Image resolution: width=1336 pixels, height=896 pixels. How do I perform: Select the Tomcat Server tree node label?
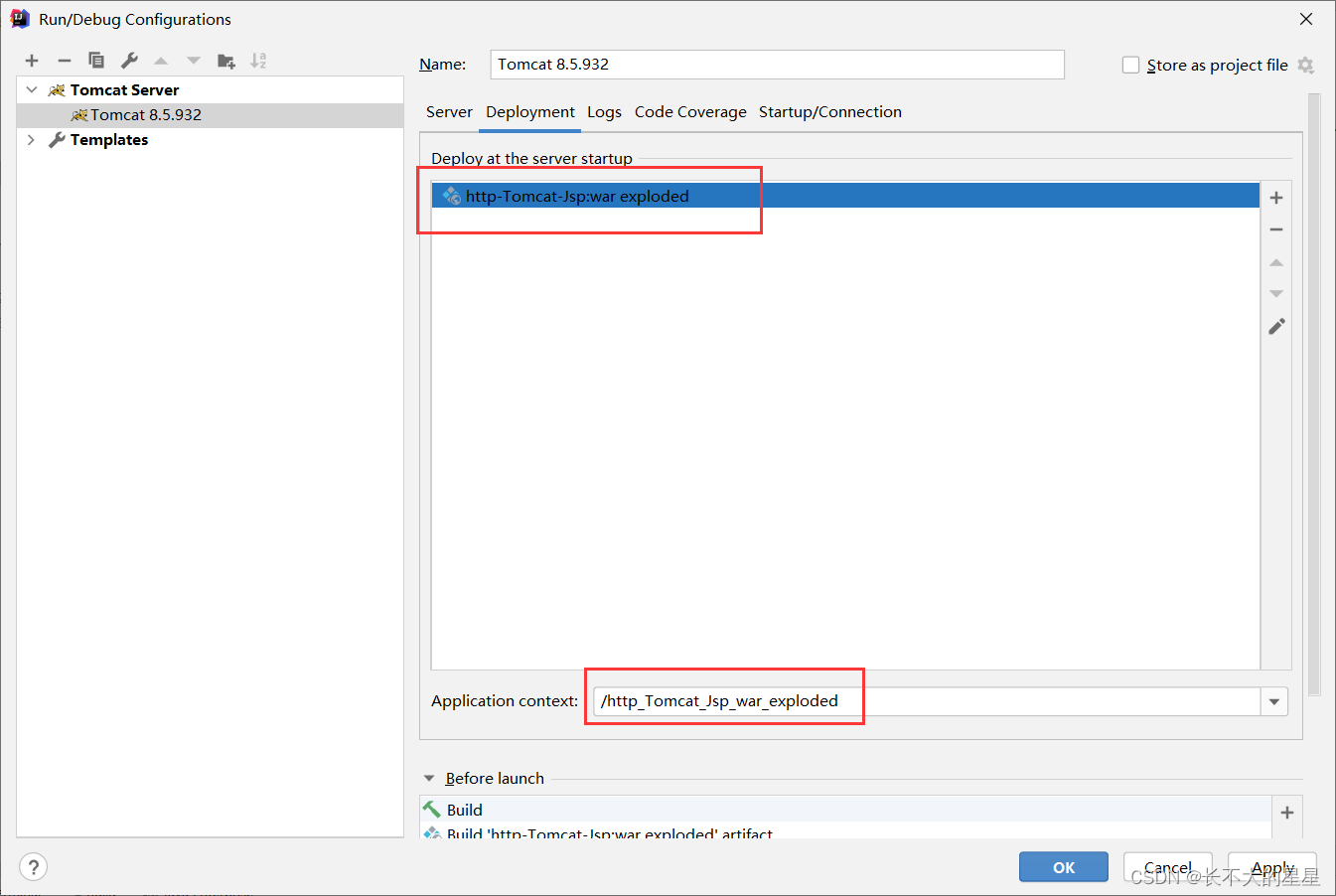click(x=124, y=90)
